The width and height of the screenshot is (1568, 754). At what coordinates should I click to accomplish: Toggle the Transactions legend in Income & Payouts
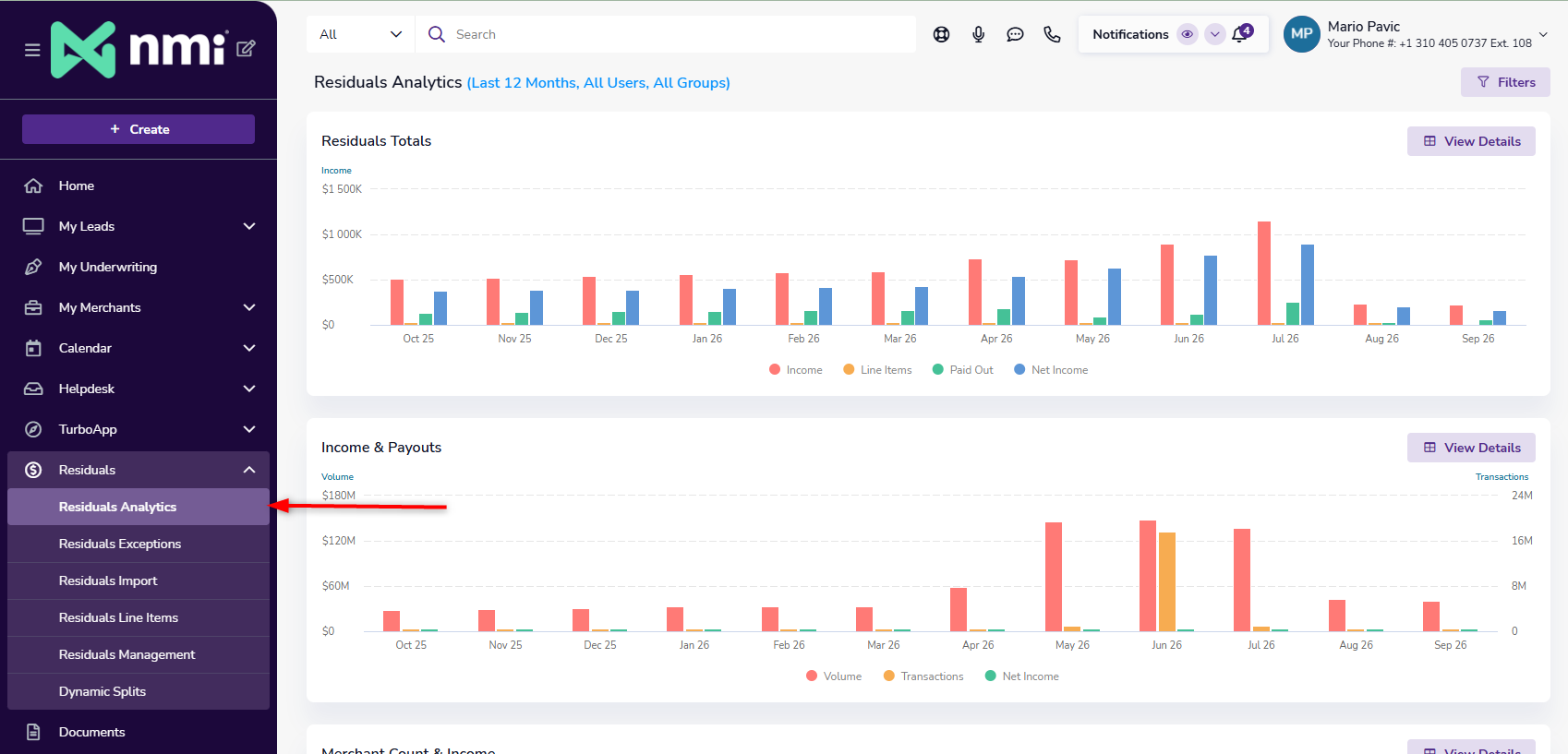[x=923, y=676]
